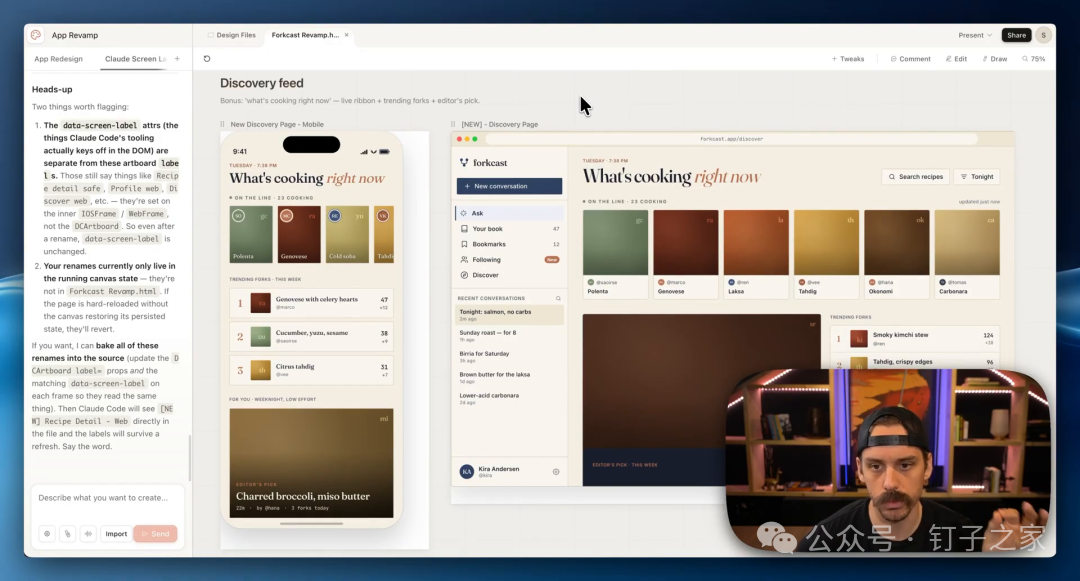Screen dimensions: 1080x581
Task: Click the grip handle beside New Discovery Page - Mobile
Action: coord(222,125)
